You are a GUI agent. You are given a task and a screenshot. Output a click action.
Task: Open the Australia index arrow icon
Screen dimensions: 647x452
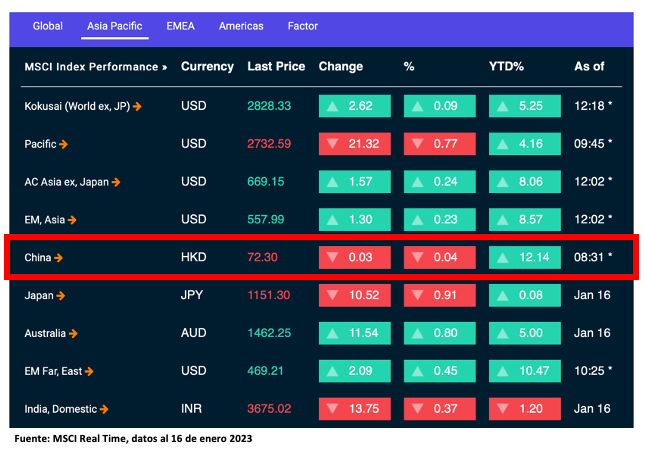click(x=74, y=333)
